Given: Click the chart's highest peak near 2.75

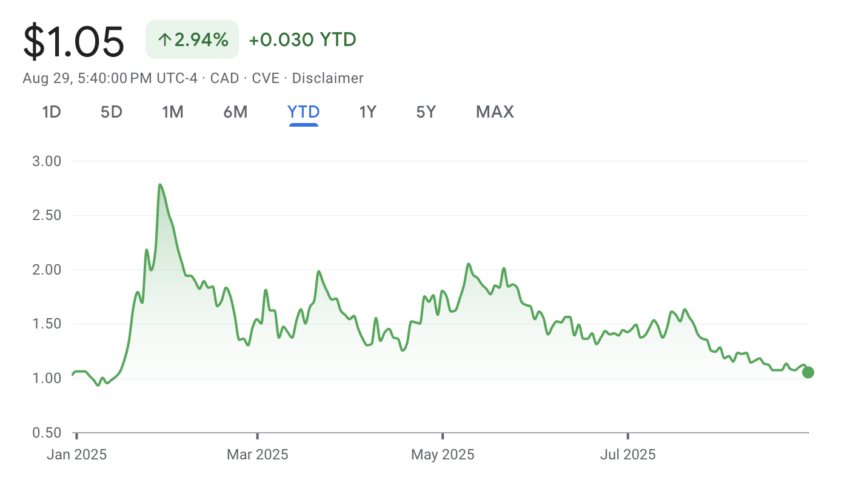Looking at the screenshot, I should pyautogui.click(x=160, y=185).
